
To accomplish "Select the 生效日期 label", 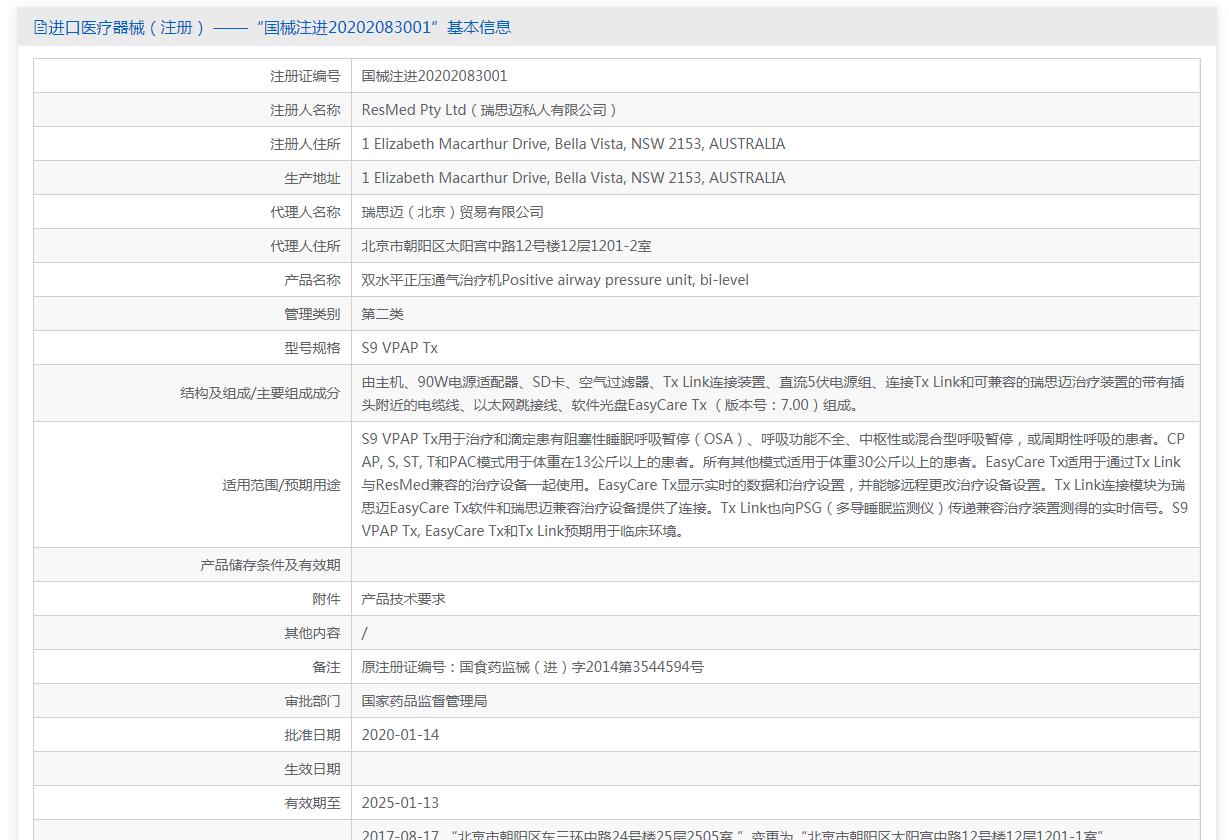I will [x=312, y=769].
